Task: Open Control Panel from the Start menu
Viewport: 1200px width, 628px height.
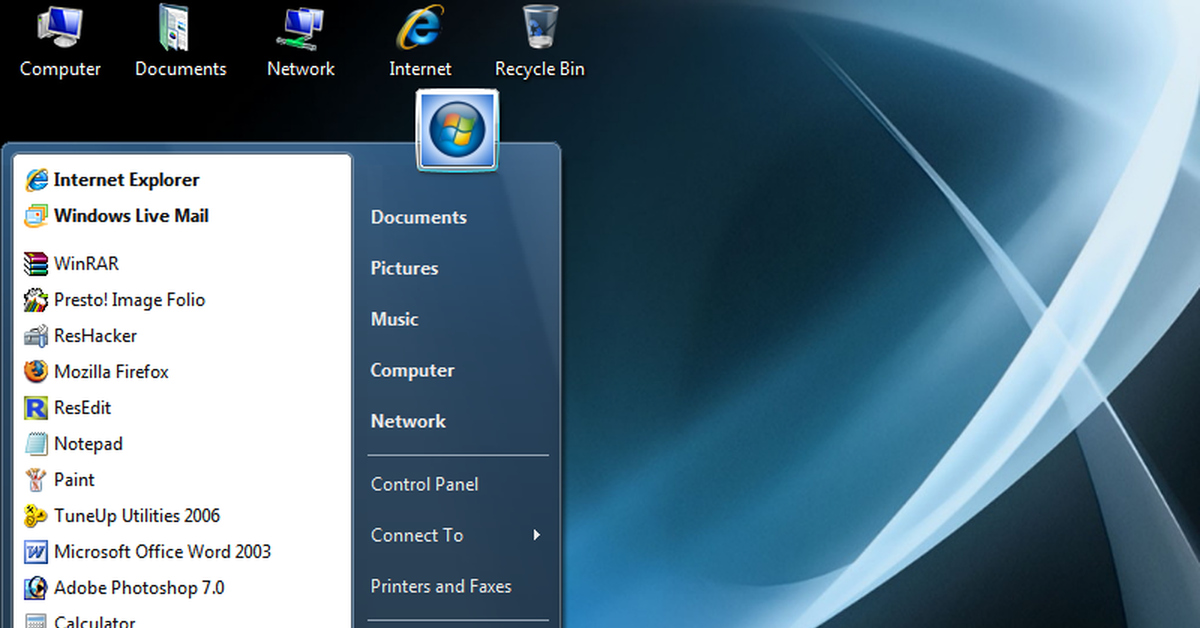Action: [424, 484]
